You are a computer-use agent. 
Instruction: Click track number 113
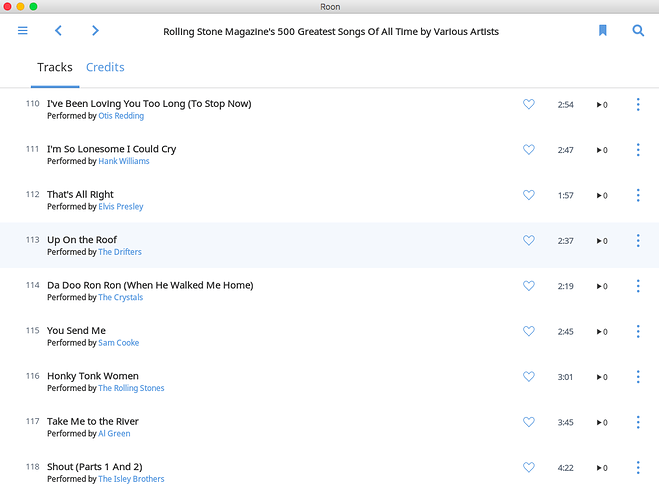coord(32,240)
